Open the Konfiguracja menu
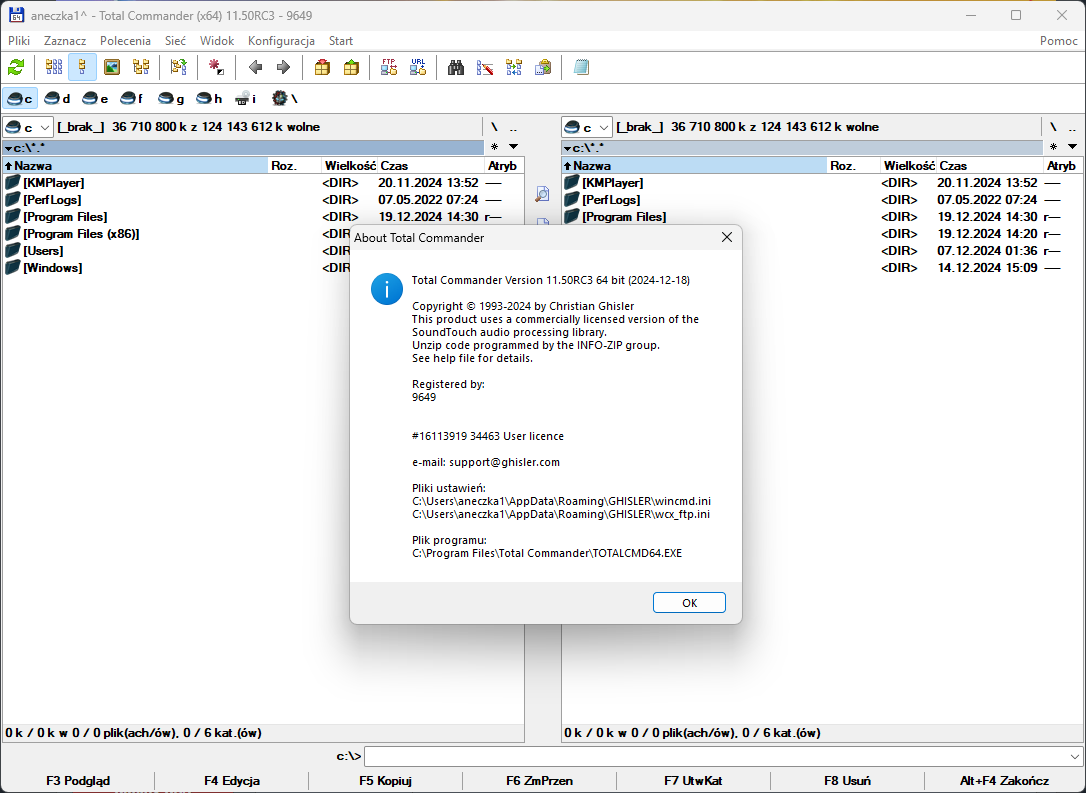Image resolution: width=1086 pixels, height=793 pixels. point(281,41)
